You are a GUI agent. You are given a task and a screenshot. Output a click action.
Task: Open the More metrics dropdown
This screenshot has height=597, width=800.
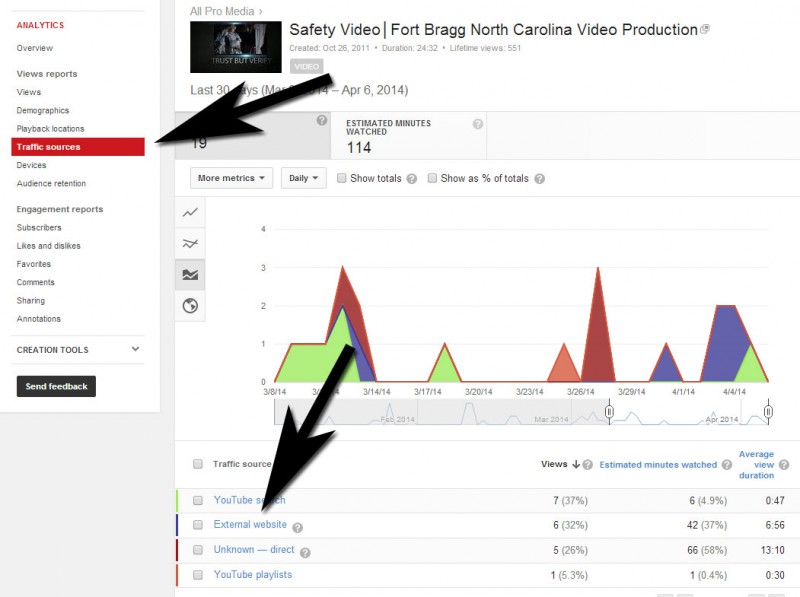tap(232, 178)
